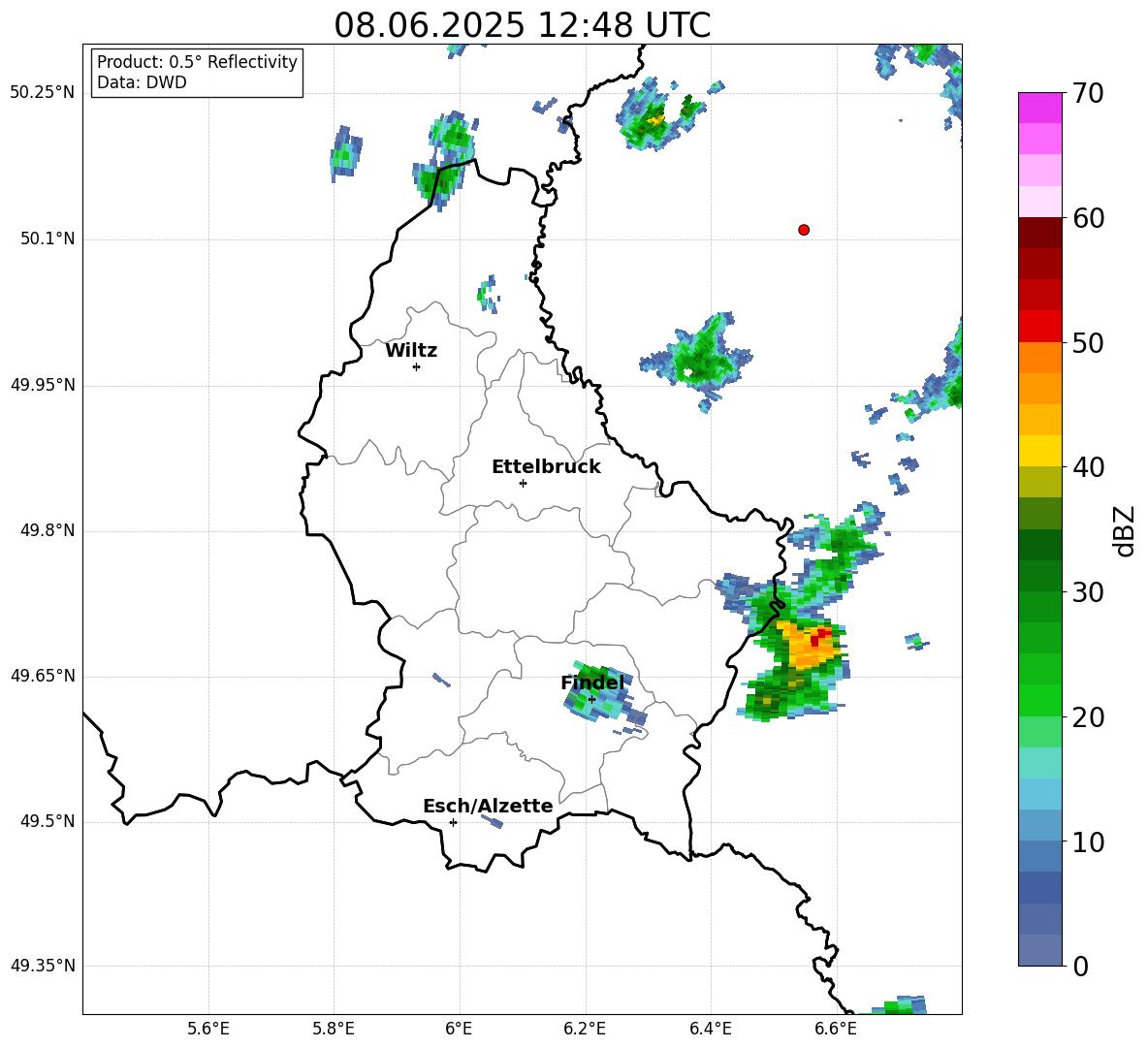The height and width of the screenshot is (1048, 1148).
Task: Click the 10 tick label on colorbar
Action: click(x=1088, y=842)
